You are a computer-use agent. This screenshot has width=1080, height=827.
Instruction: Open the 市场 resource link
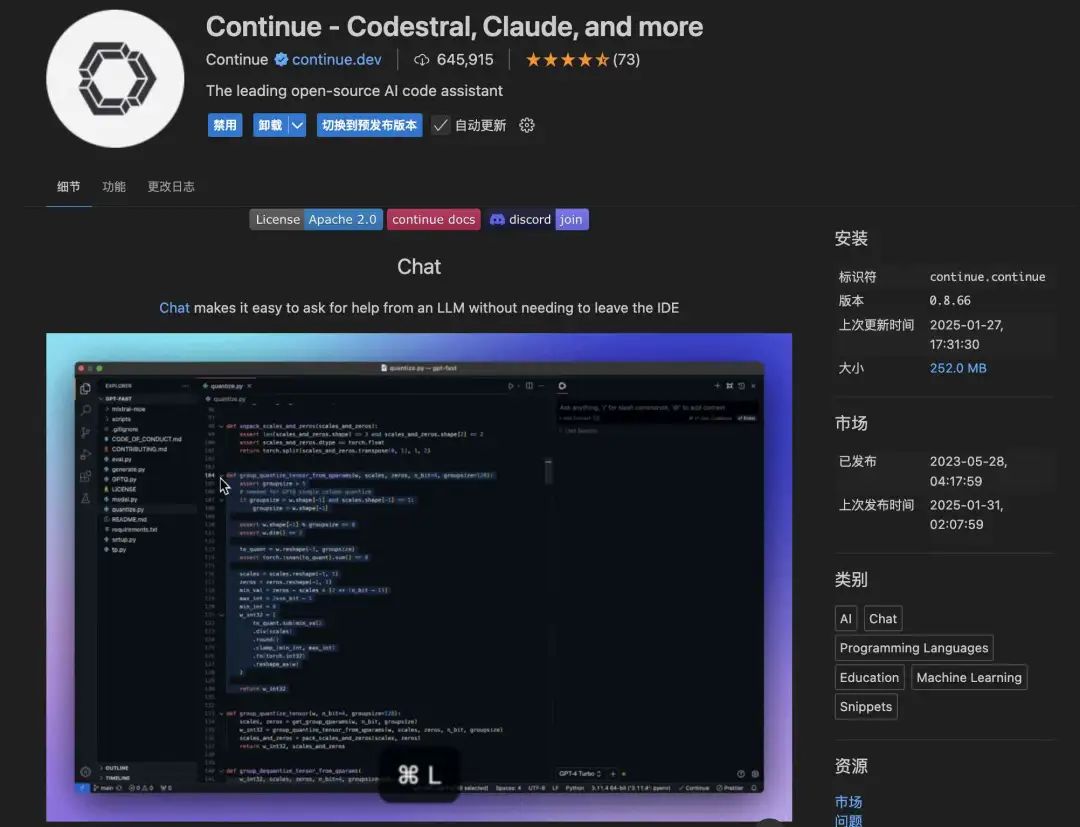[x=849, y=802]
